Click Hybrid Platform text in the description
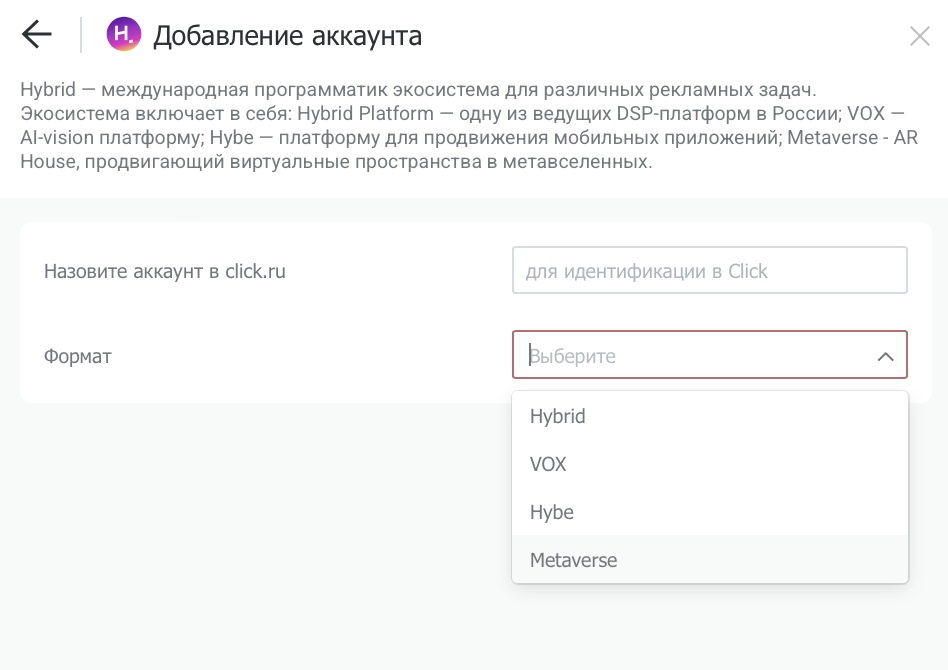948x670 pixels. (x=365, y=114)
